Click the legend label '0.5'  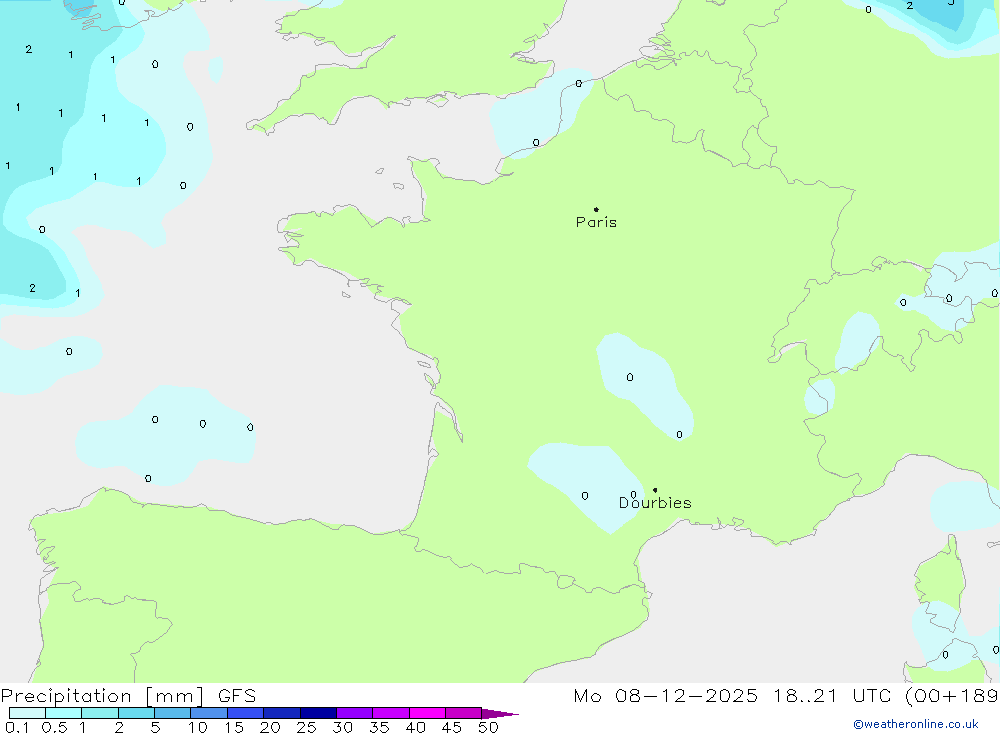click(54, 727)
